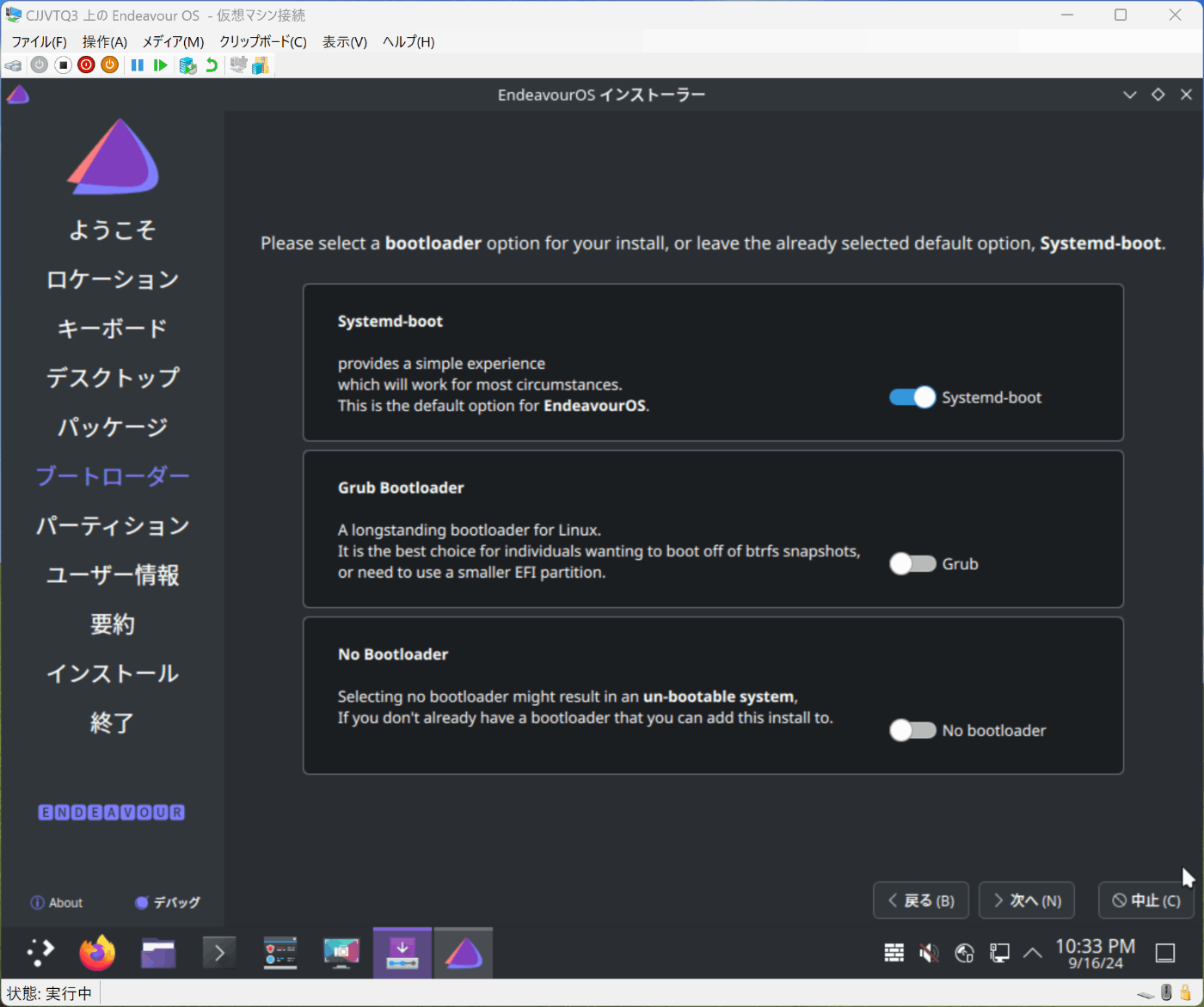Click the 10:33 PM clock in the taskbar
The image size is (1204, 1007).
coord(1095,947)
